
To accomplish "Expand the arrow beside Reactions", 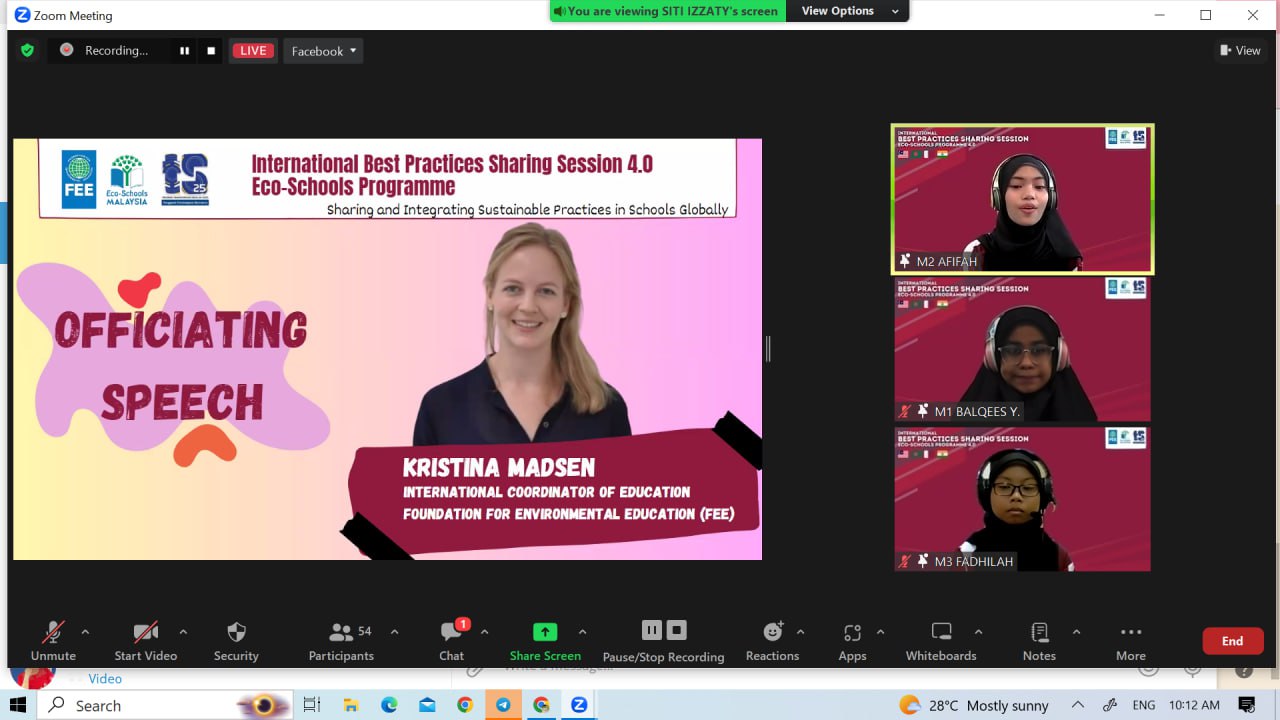I will 801,632.
